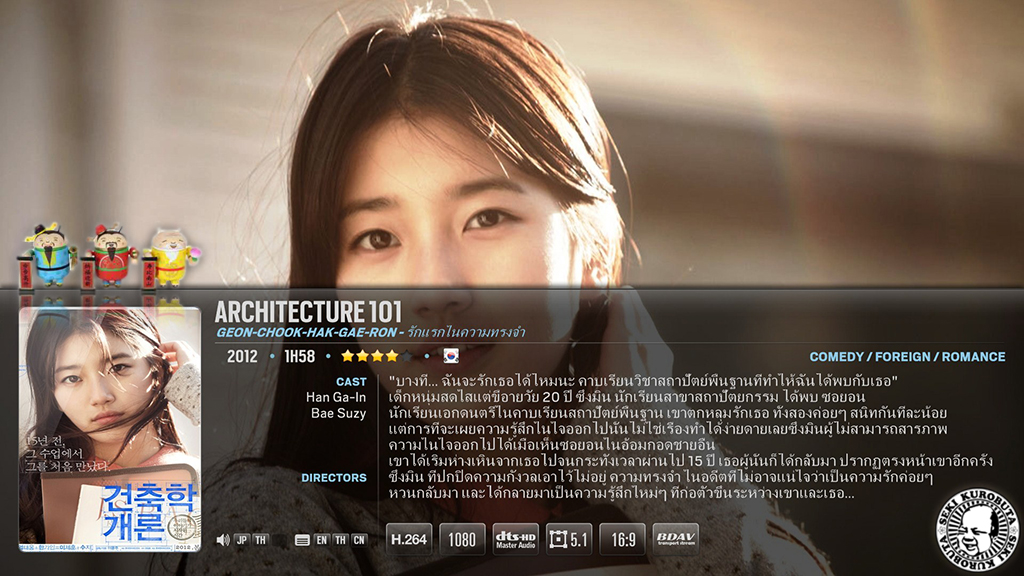Select TH audio language tag
The width and height of the screenshot is (1024, 576).
point(261,540)
